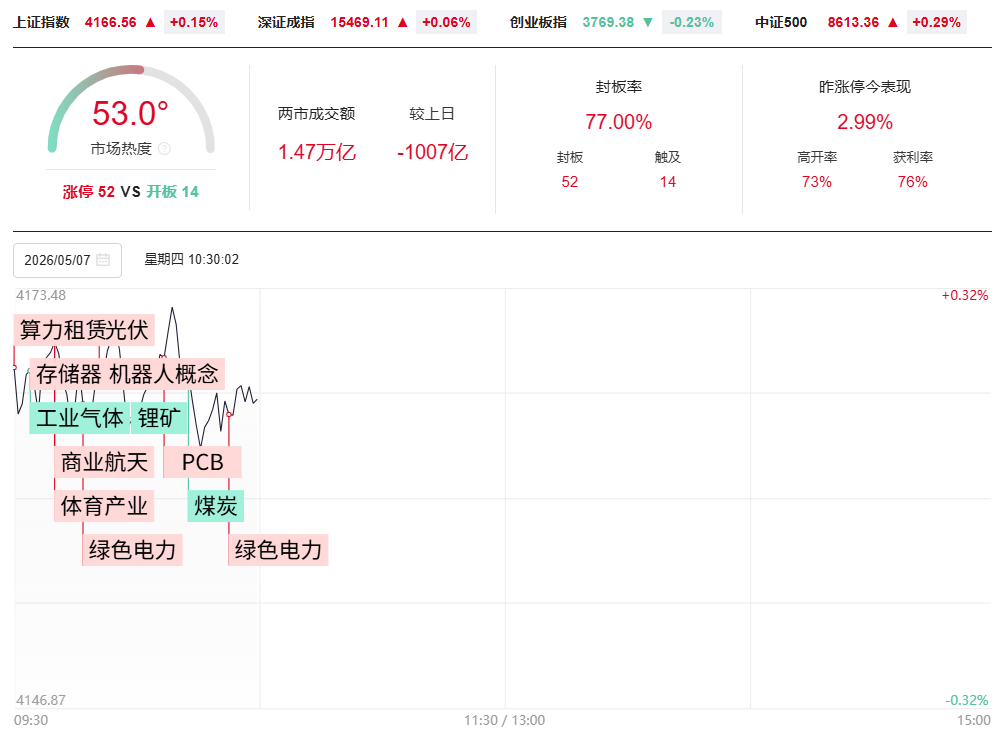1007x735 pixels.
Task: Select the PCB sector tag
Action: pyautogui.click(x=202, y=463)
